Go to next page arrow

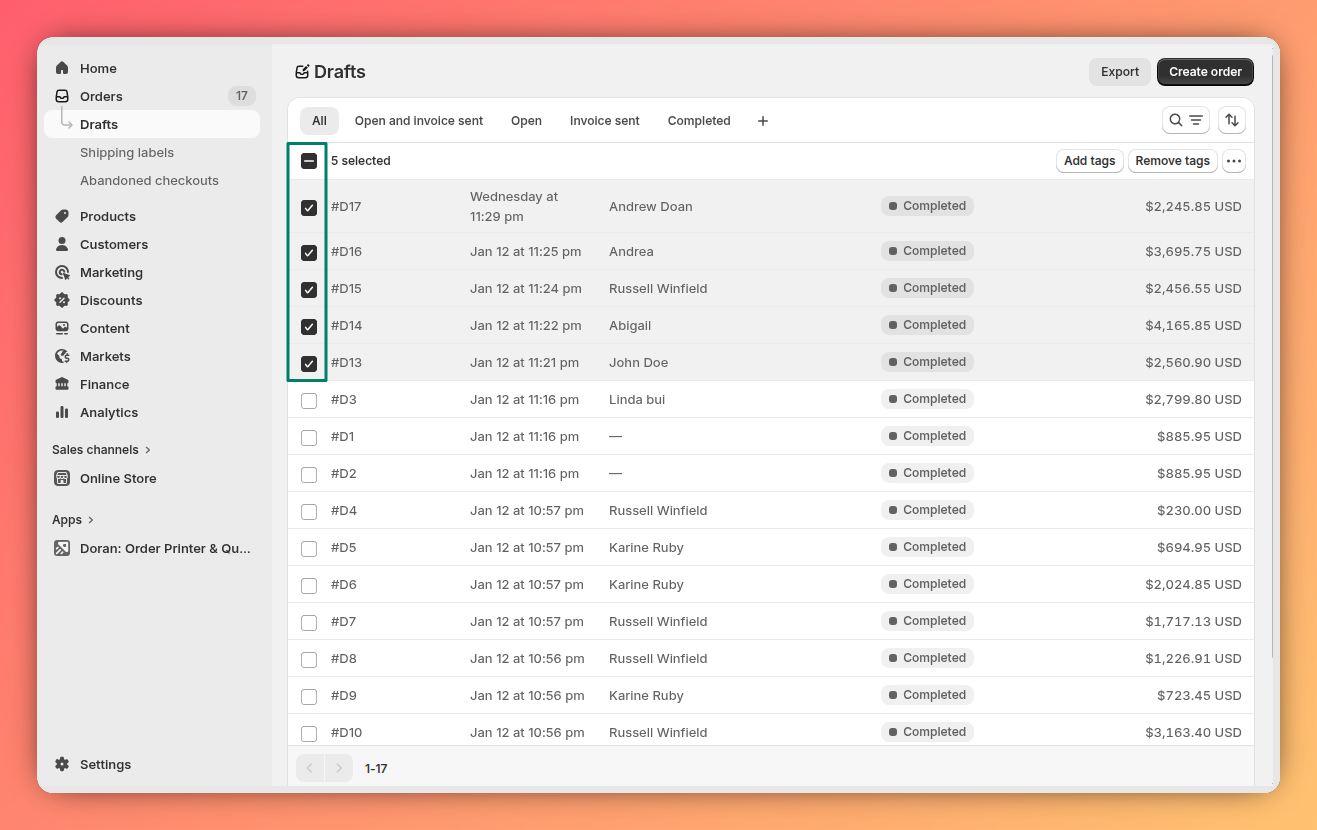(339, 768)
